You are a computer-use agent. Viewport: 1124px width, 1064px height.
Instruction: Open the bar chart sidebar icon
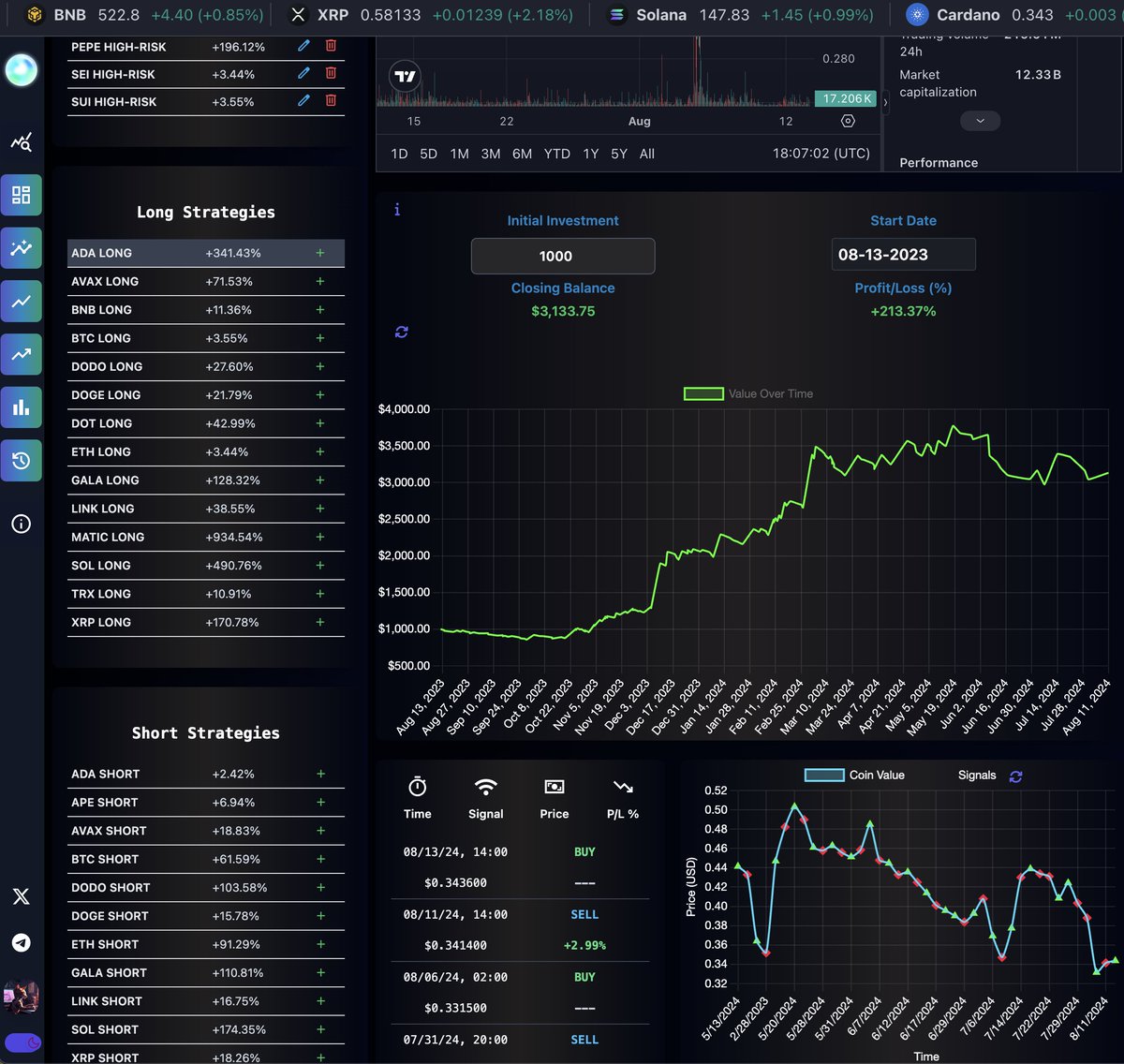tap(21, 407)
